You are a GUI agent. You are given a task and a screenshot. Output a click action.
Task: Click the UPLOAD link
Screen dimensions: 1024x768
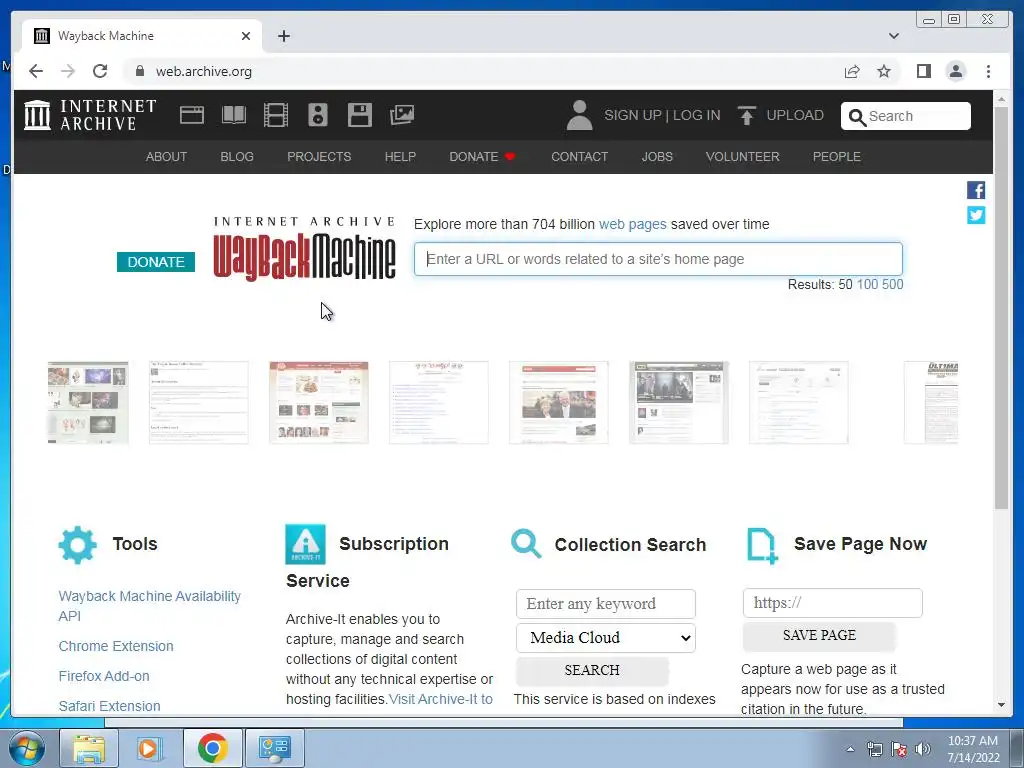pyautogui.click(x=795, y=115)
